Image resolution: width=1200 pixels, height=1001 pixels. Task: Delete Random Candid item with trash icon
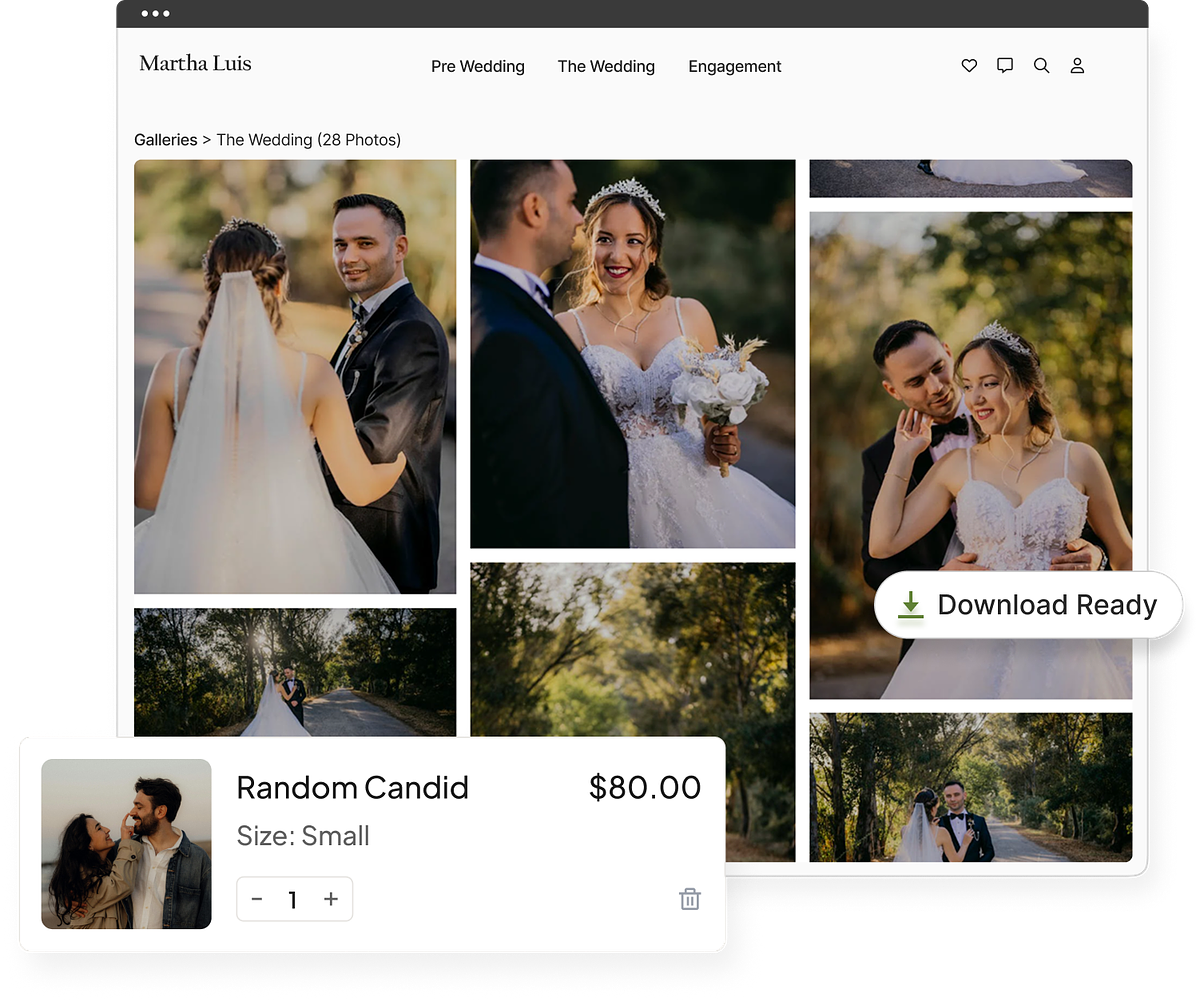point(690,899)
